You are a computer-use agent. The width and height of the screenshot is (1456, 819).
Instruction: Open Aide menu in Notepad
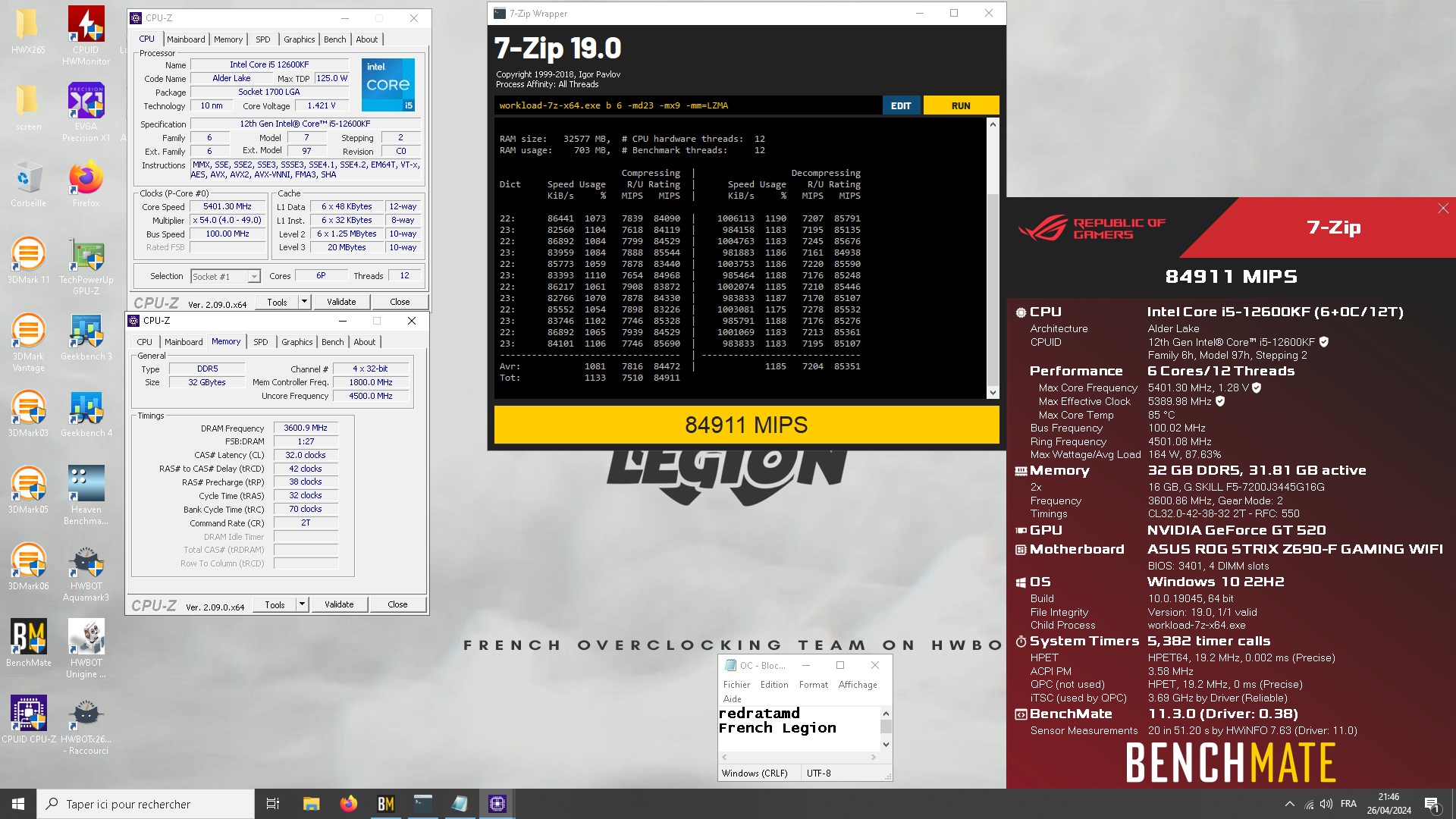[732, 699]
